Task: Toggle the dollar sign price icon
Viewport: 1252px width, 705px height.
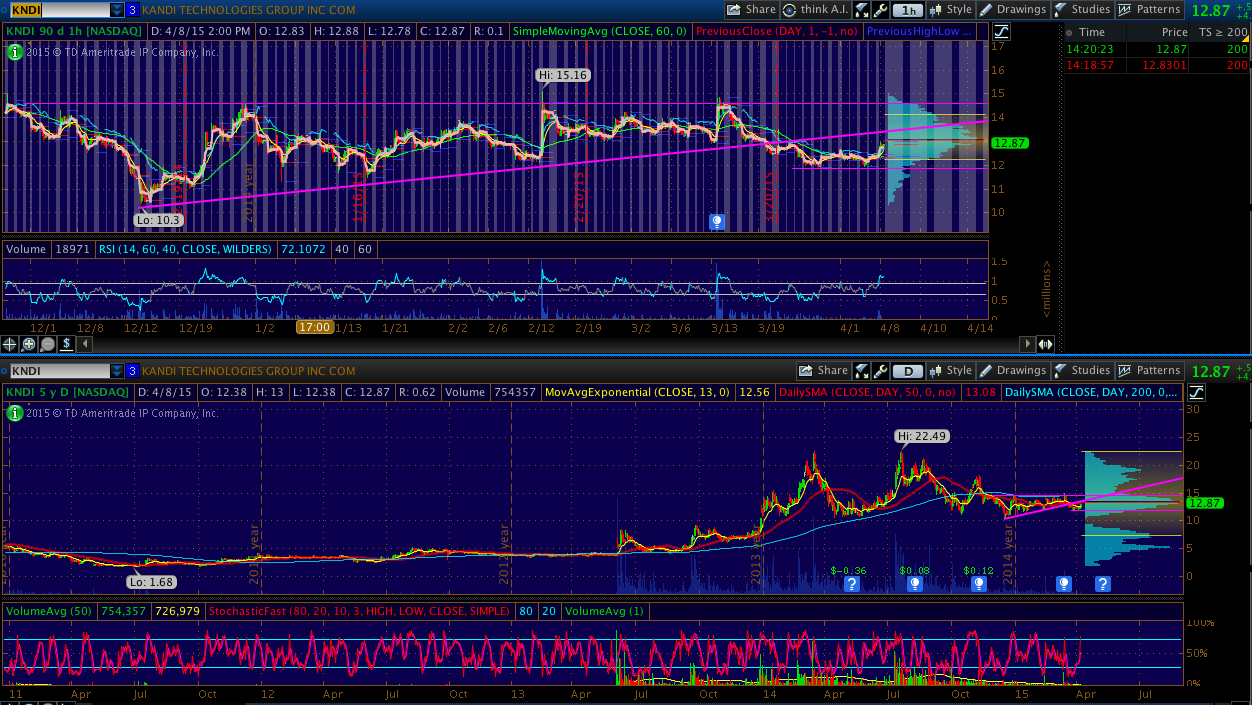Action: point(66,344)
